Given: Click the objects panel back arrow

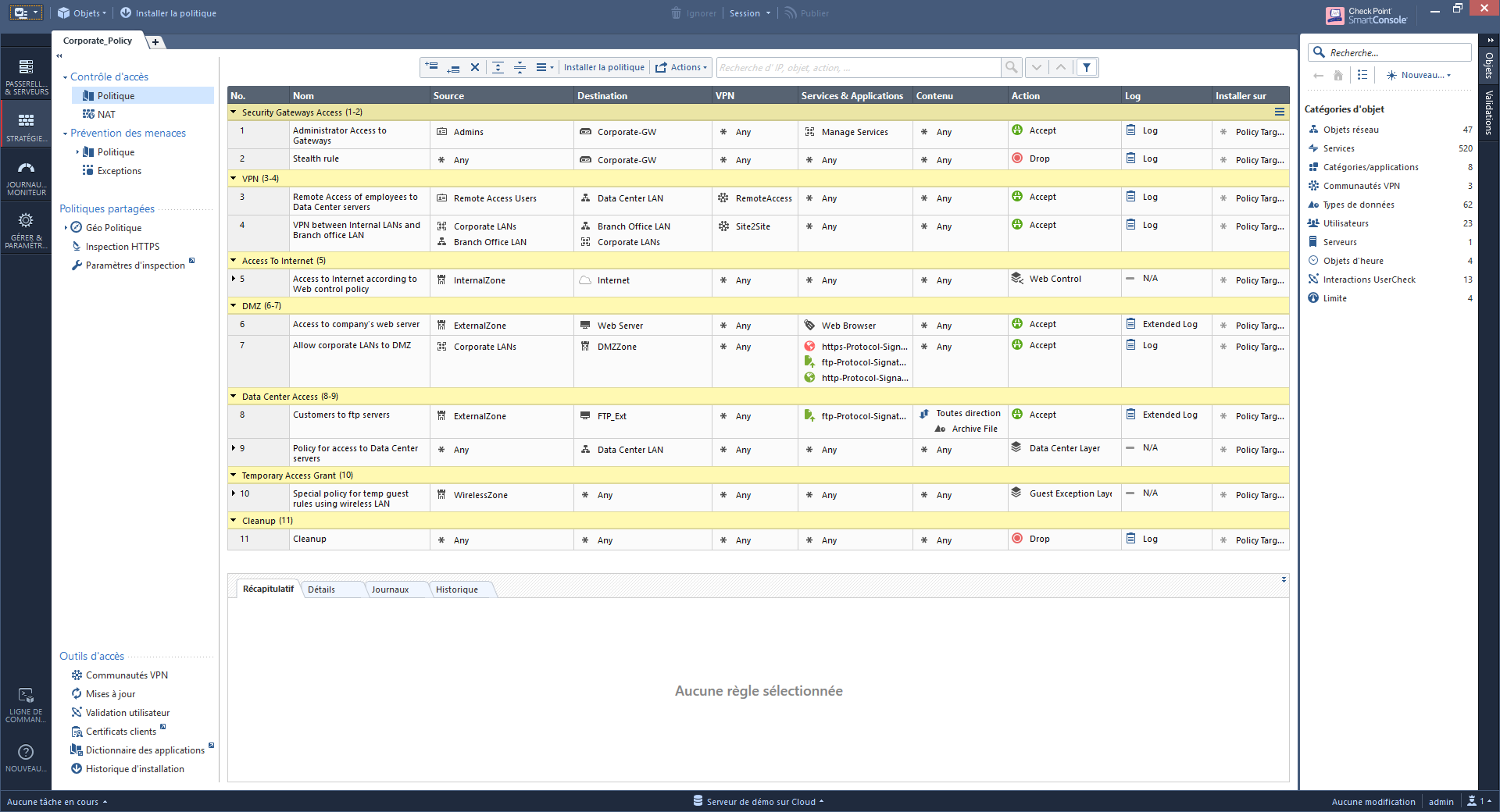Looking at the screenshot, I should tap(1319, 75).
